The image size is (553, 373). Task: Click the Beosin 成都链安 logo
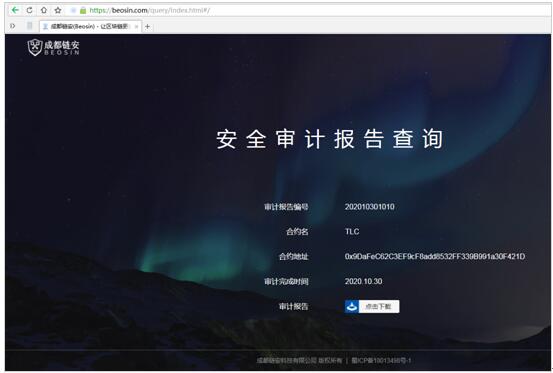54,47
